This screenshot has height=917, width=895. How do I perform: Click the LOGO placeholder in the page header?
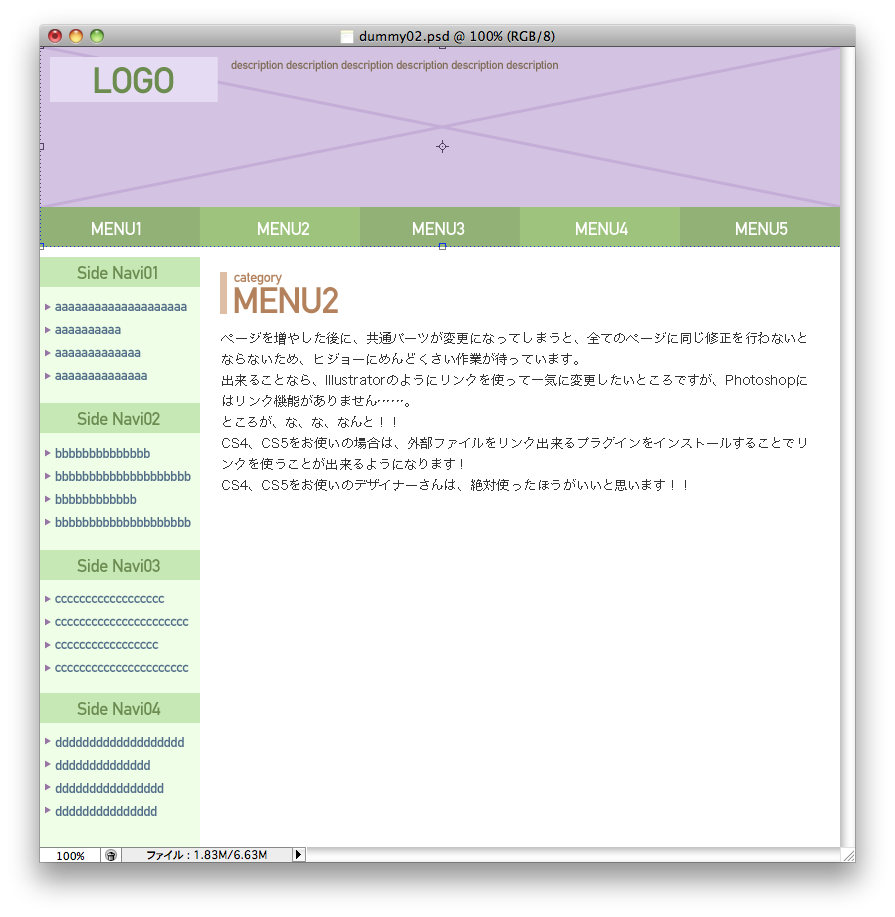tap(133, 79)
